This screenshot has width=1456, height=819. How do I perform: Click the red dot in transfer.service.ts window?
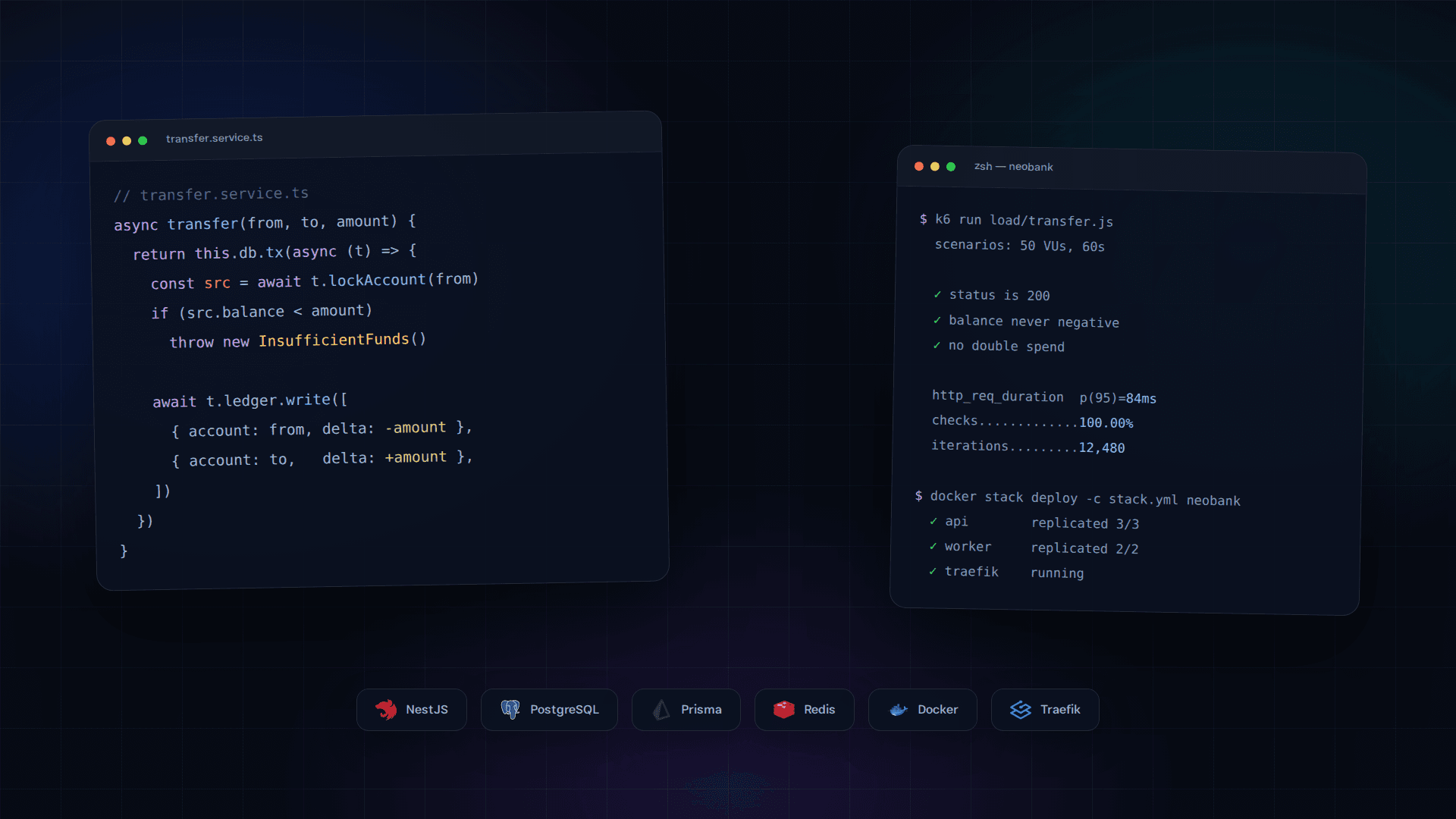tap(111, 141)
